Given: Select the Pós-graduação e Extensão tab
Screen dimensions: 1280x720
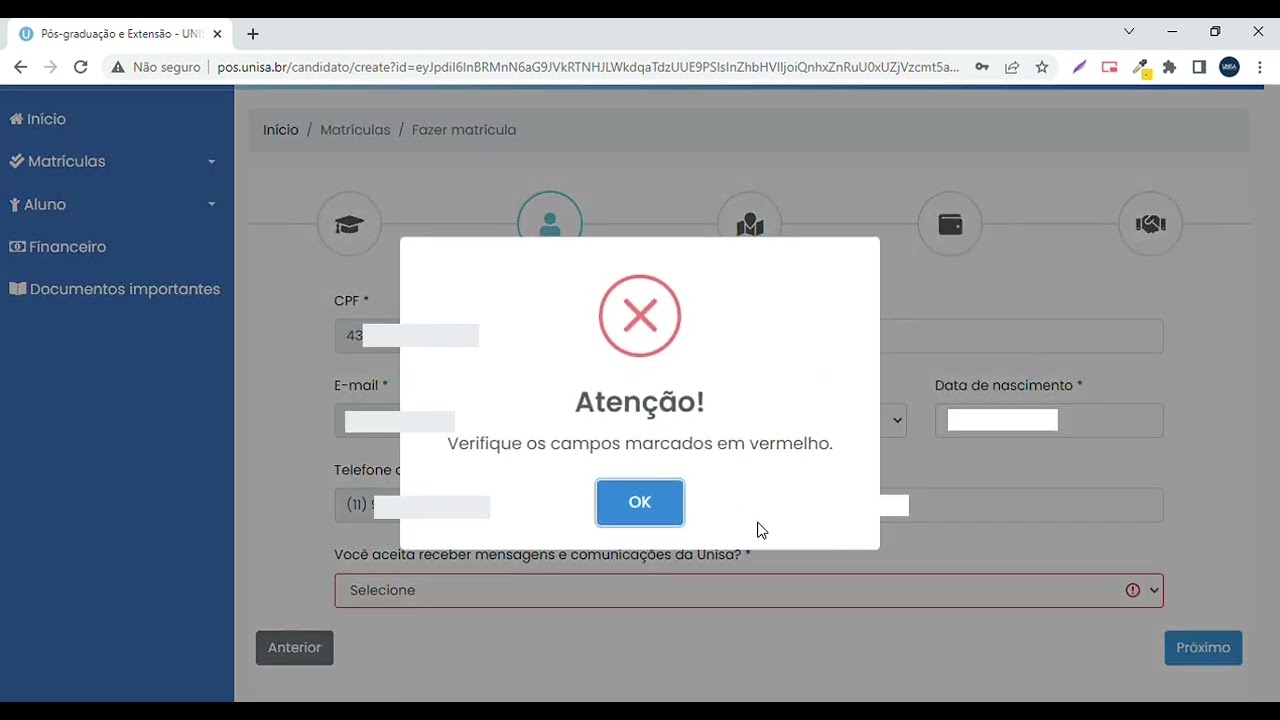Looking at the screenshot, I should click(x=120, y=34).
